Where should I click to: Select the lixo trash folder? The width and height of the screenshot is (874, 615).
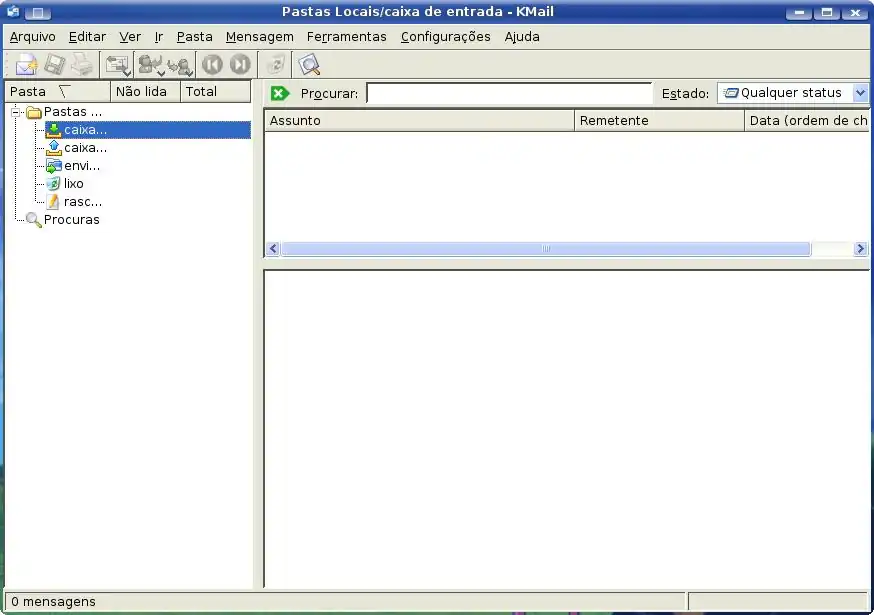click(73, 184)
